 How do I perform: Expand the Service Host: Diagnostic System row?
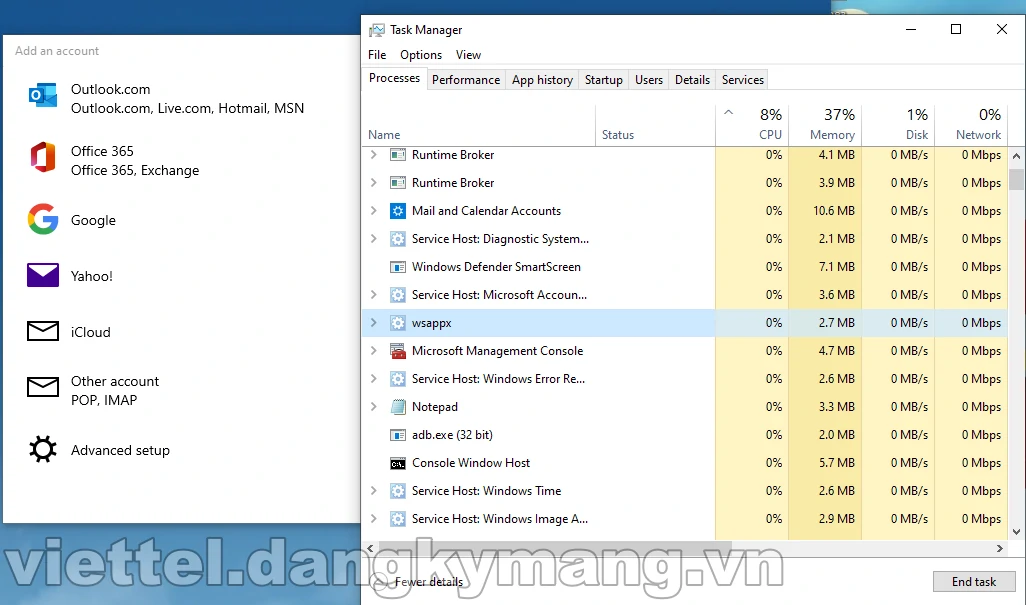pyautogui.click(x=374, y=239)
